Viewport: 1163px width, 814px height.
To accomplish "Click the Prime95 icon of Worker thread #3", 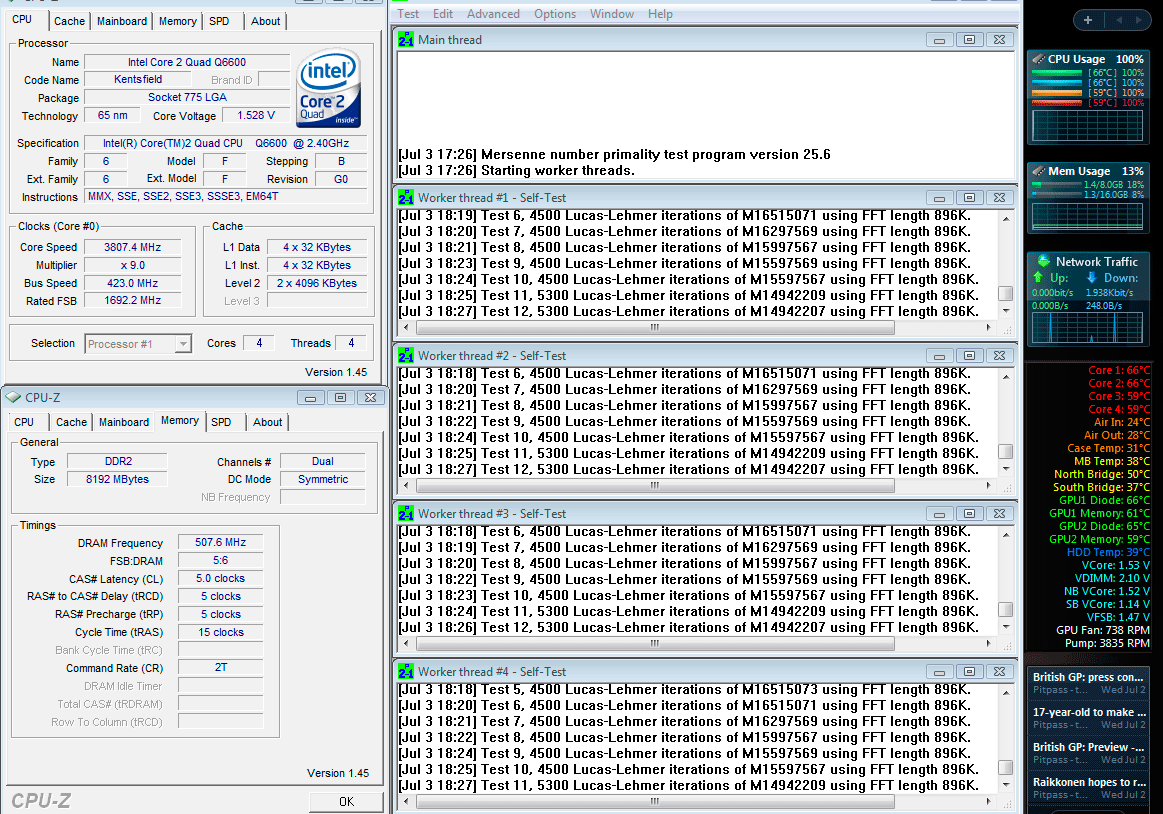I will (406, 514).
